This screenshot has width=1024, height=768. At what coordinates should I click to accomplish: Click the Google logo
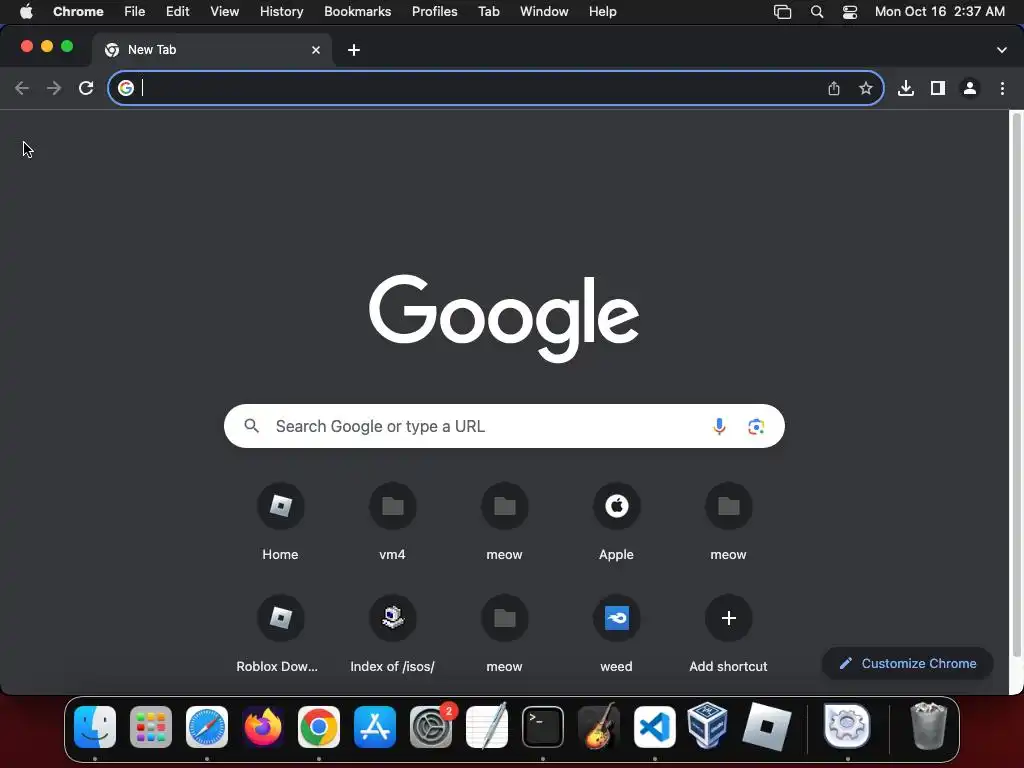coord(504,318)
